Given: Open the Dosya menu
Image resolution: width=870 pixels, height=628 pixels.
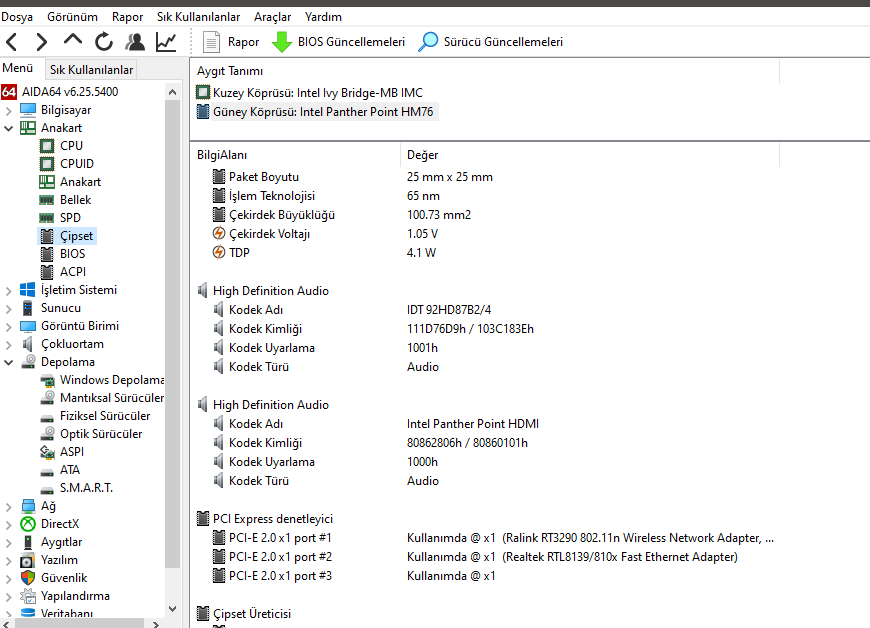Looking at the screenshot, I should pyautogui.click(x=17, y=17).
